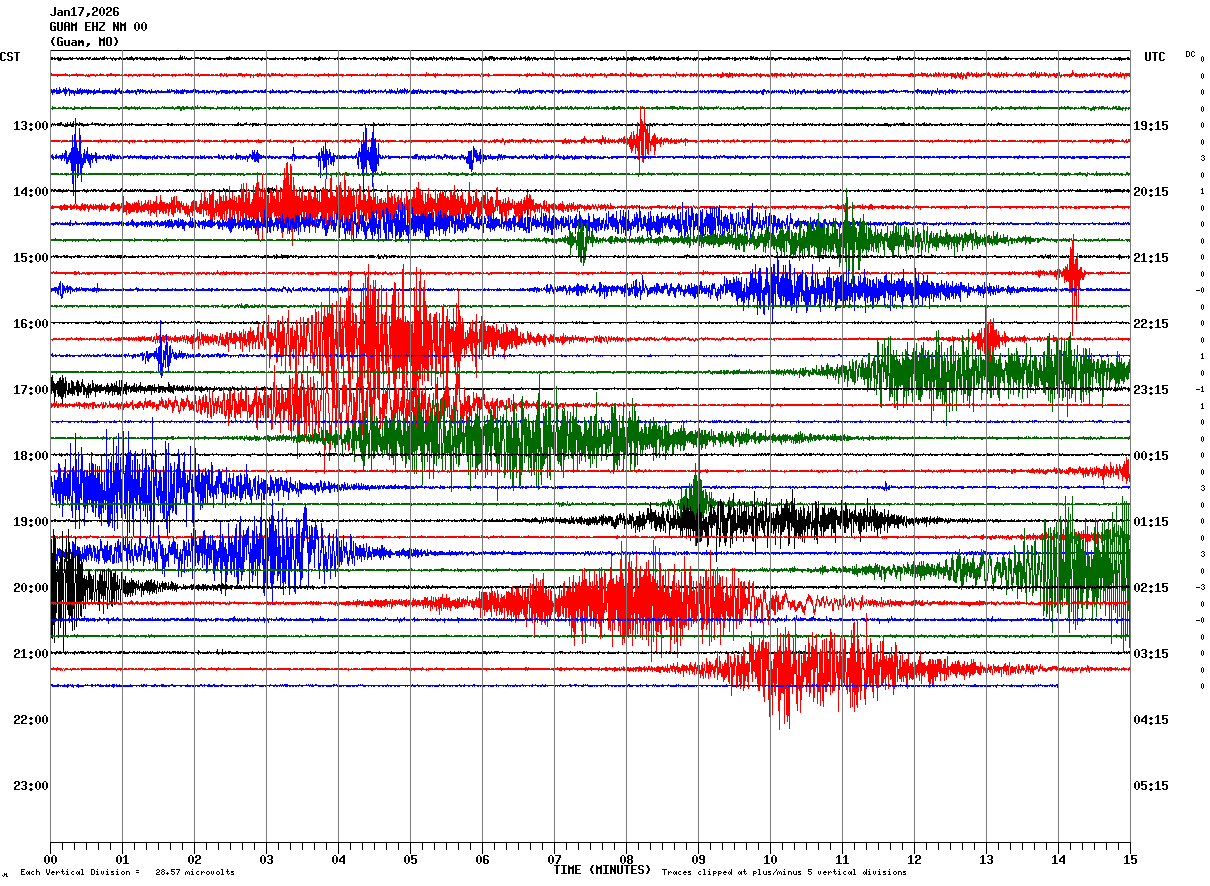Select the 19:00 CST time label
The image size is (1210, 886).
pyautogui.click(x=30, y=522)
